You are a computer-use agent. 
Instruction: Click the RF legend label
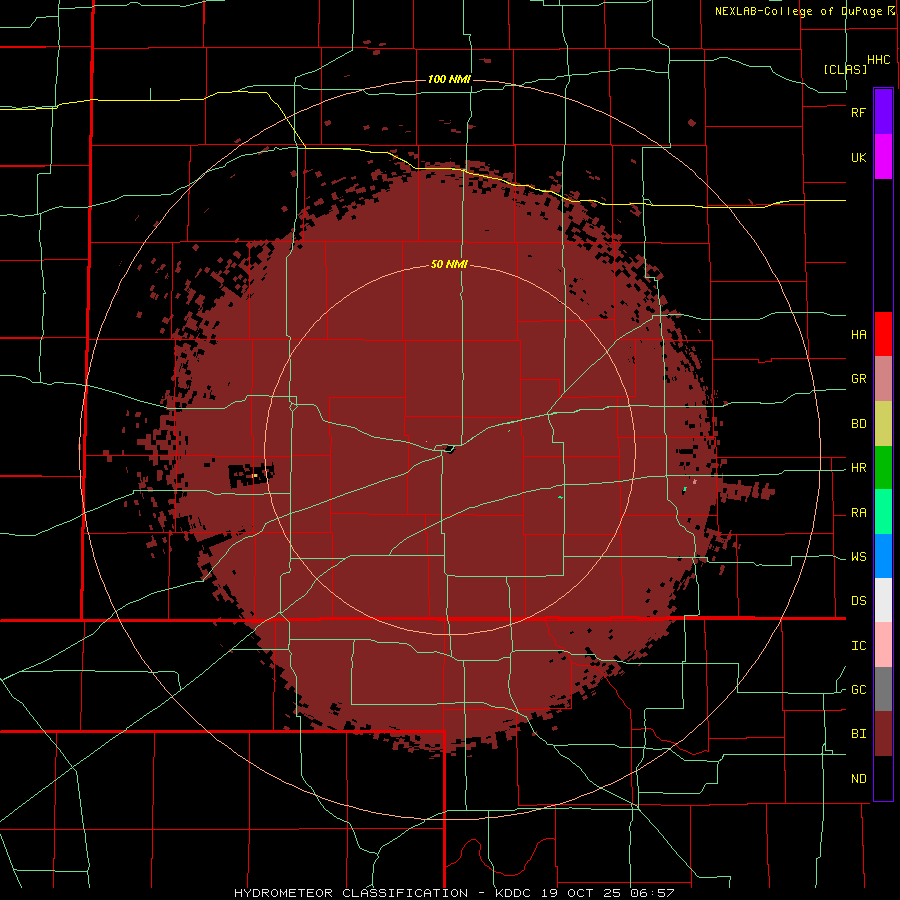tap(858, 112)
